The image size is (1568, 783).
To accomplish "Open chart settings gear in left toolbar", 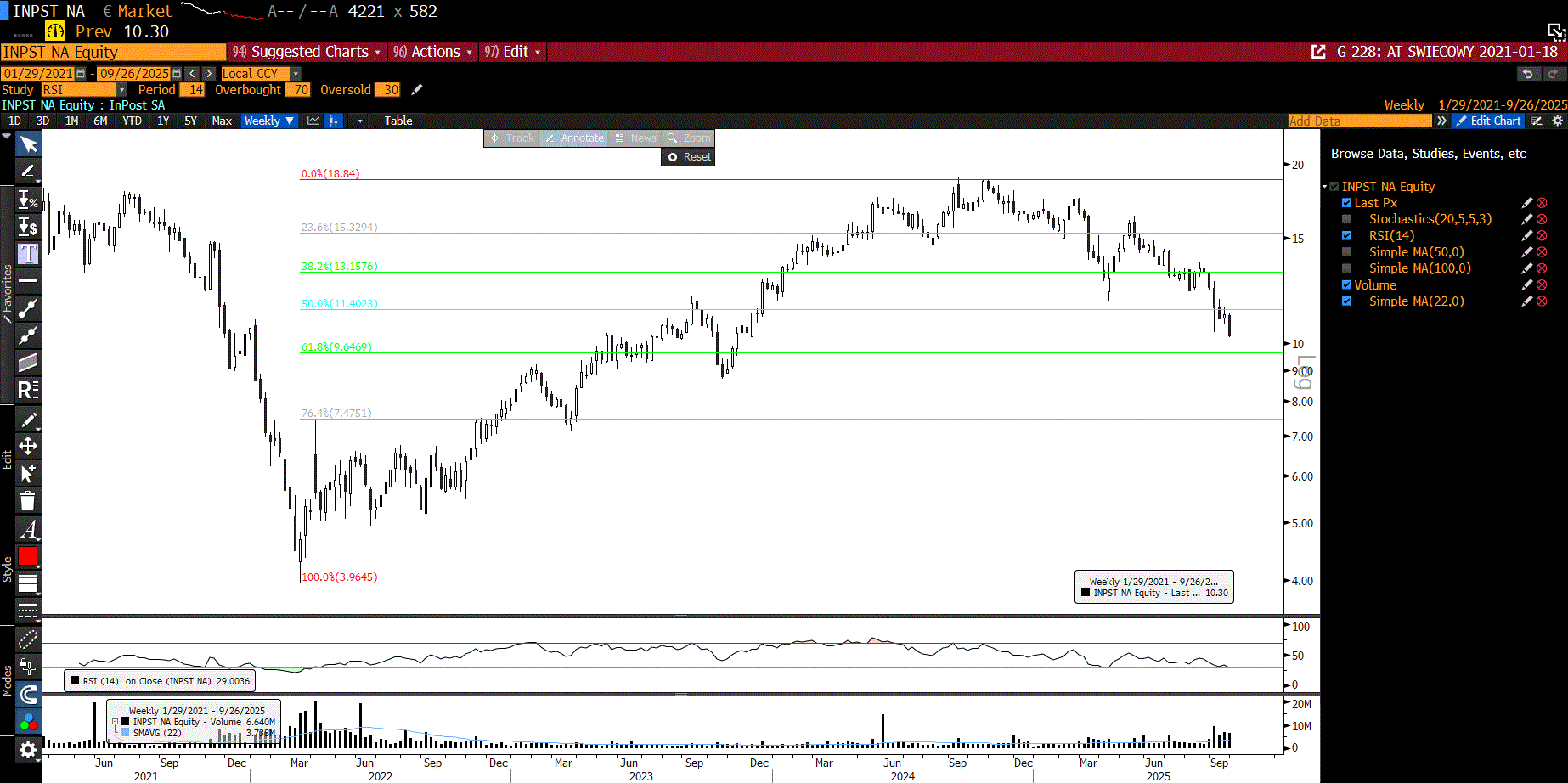I will pos(28,750).
